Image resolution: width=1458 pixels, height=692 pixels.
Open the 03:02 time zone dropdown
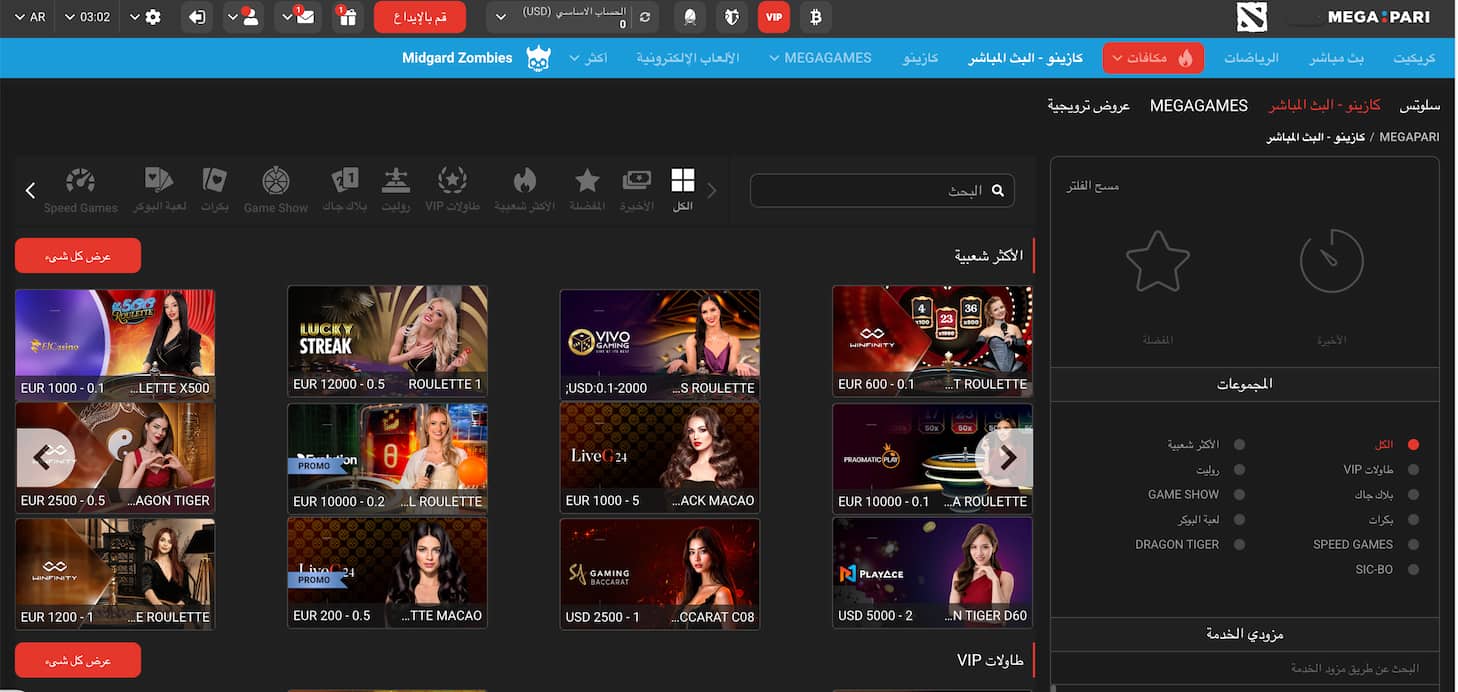[x=87, y=17]
